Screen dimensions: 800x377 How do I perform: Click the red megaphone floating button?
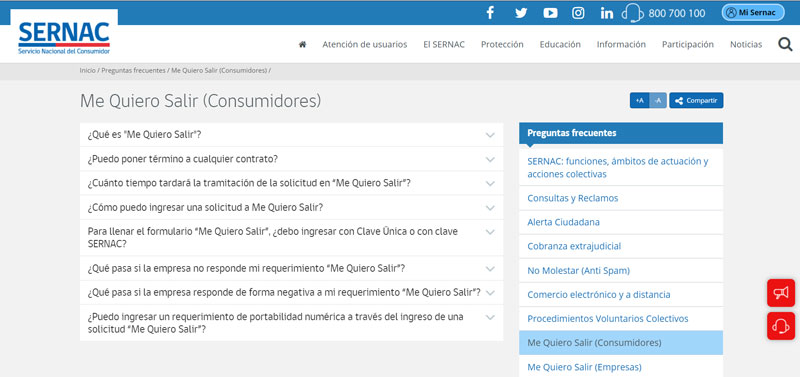tap(781, 293)
